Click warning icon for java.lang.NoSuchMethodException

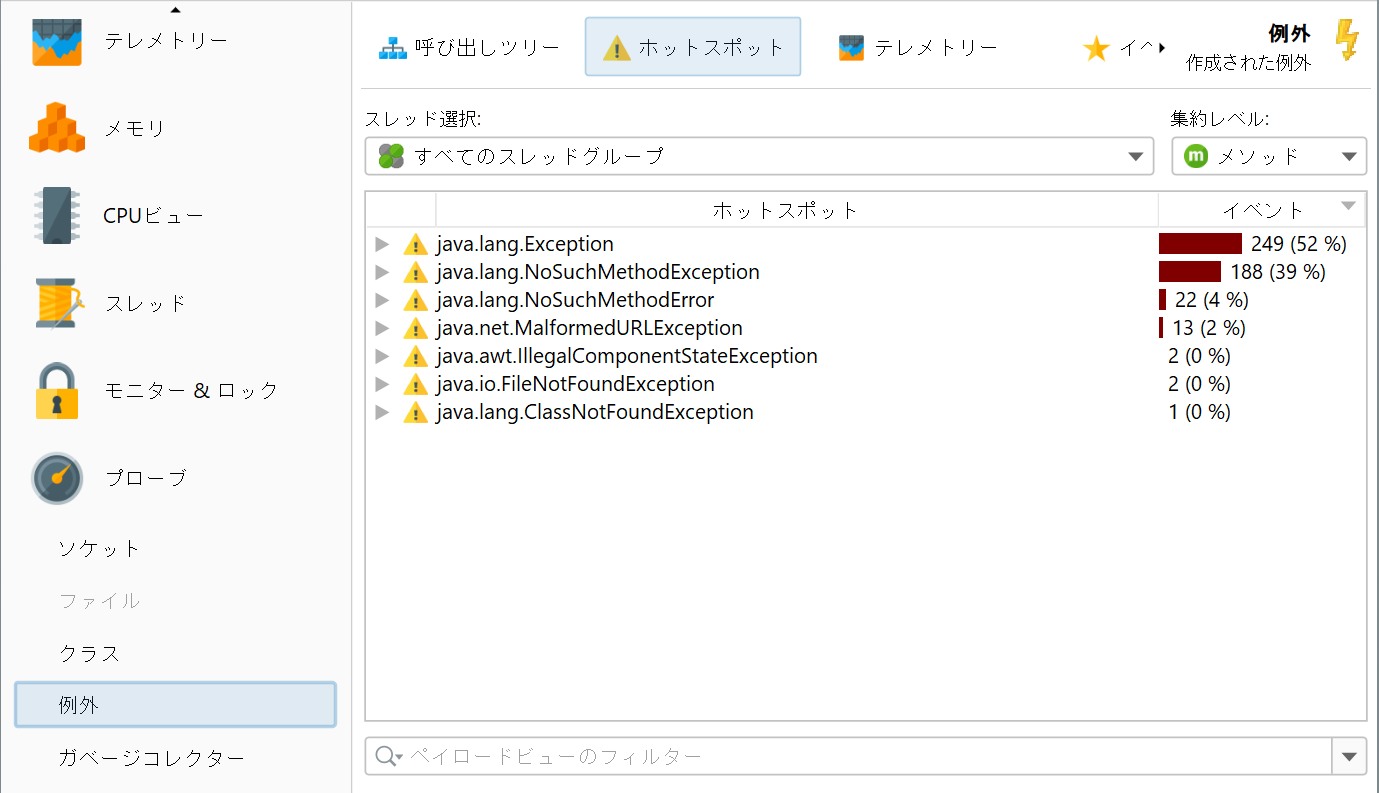pos(415,272)
